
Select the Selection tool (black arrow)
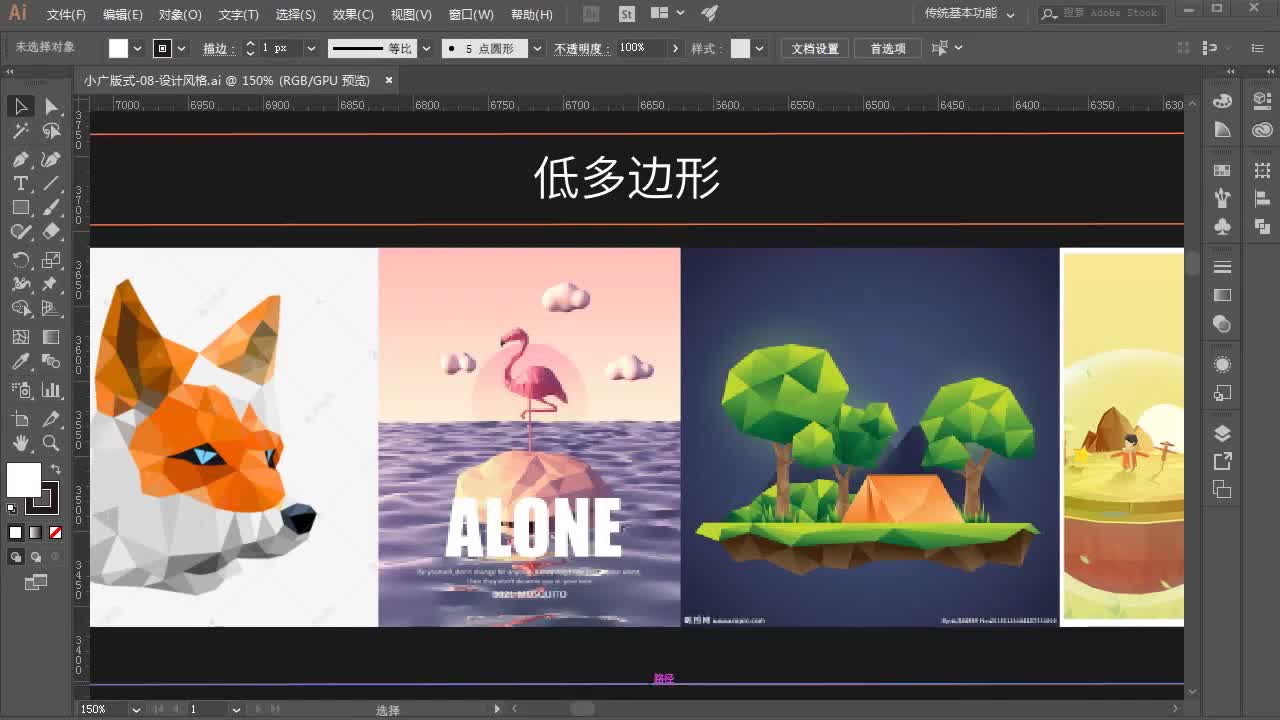click(20, 106)
